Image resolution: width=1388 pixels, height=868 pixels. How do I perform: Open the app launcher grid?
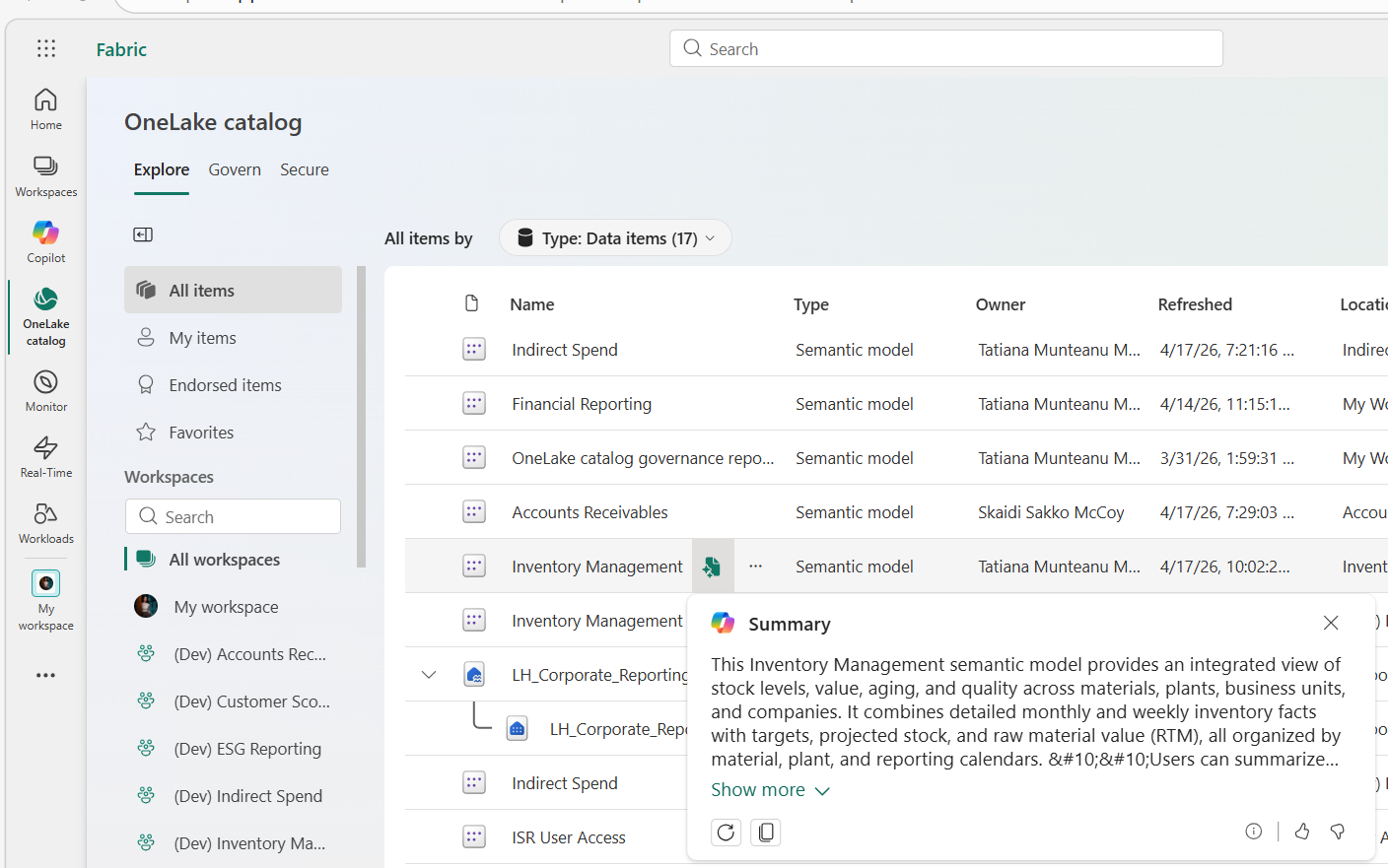click(x=46, y=48)
